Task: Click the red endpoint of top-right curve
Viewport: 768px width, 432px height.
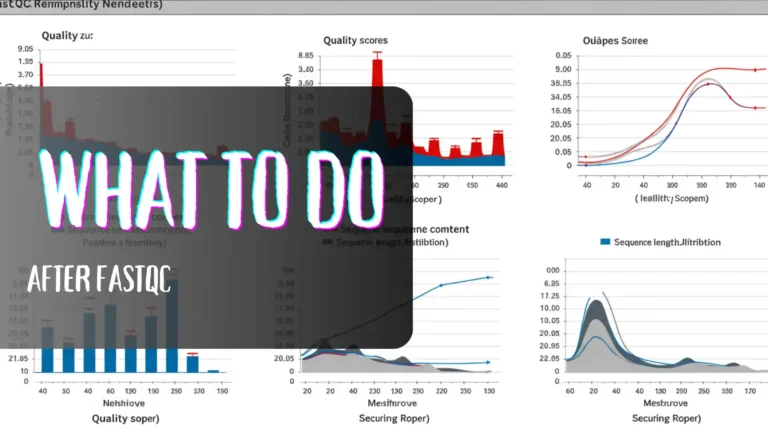Action: pos(752,70)
